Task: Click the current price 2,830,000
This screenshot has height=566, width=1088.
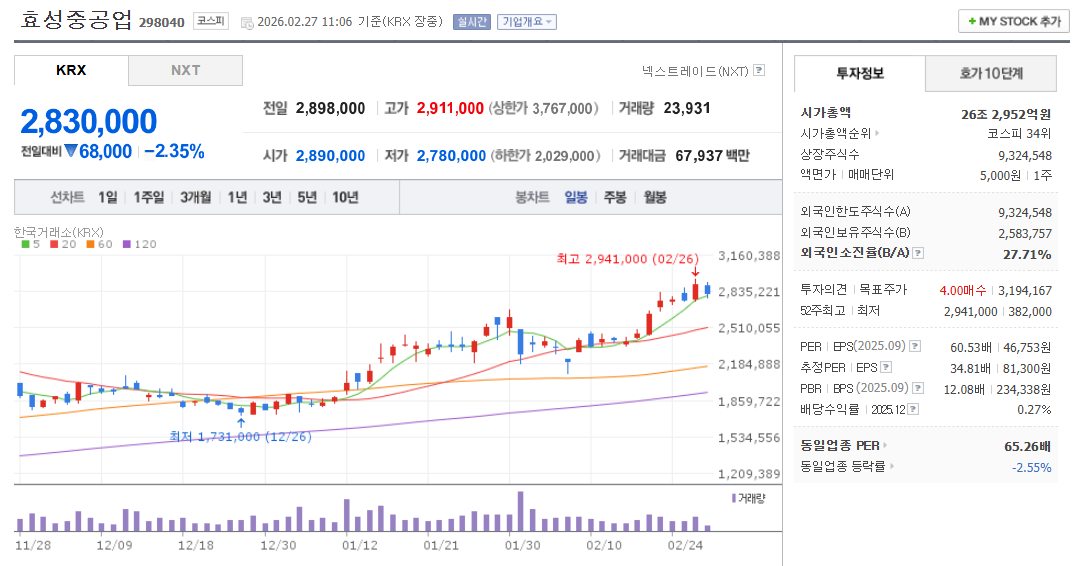Action: pos(89,121)
